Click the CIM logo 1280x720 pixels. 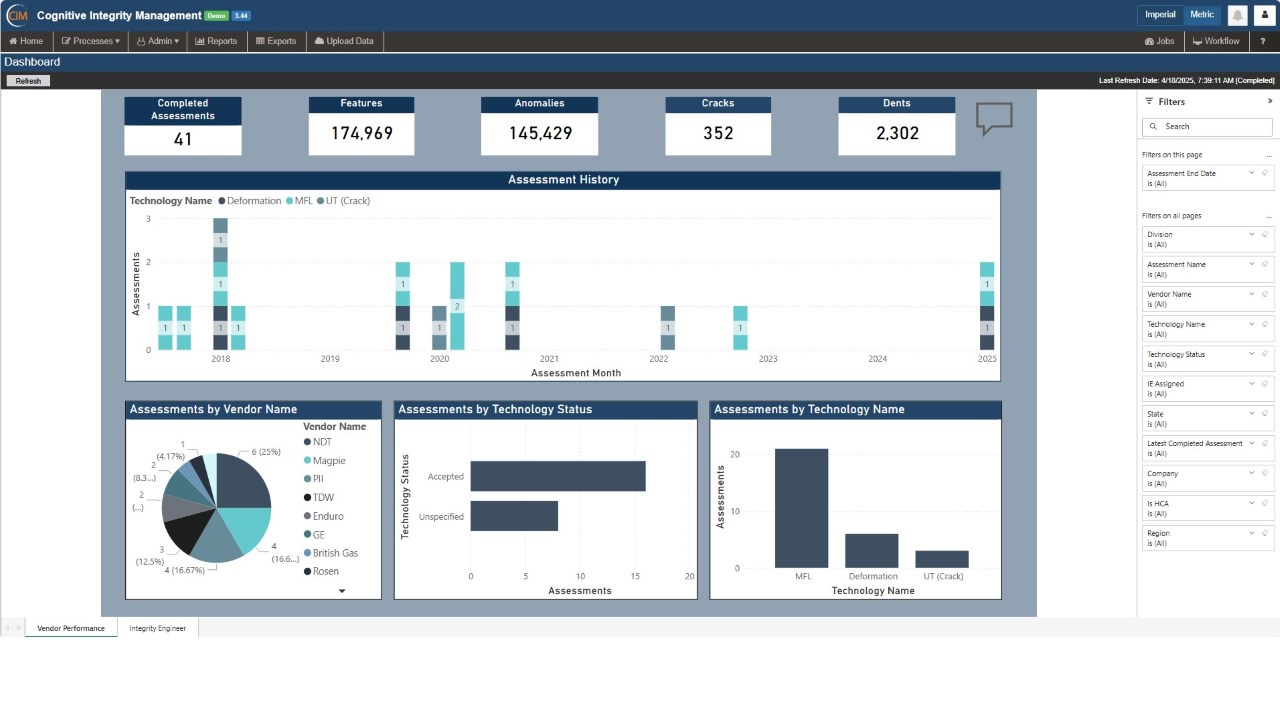(16, 15)
